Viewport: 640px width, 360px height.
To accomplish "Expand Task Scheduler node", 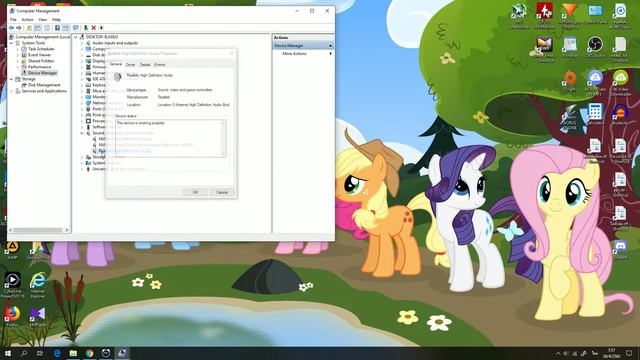I will click(x=18, y=49).
